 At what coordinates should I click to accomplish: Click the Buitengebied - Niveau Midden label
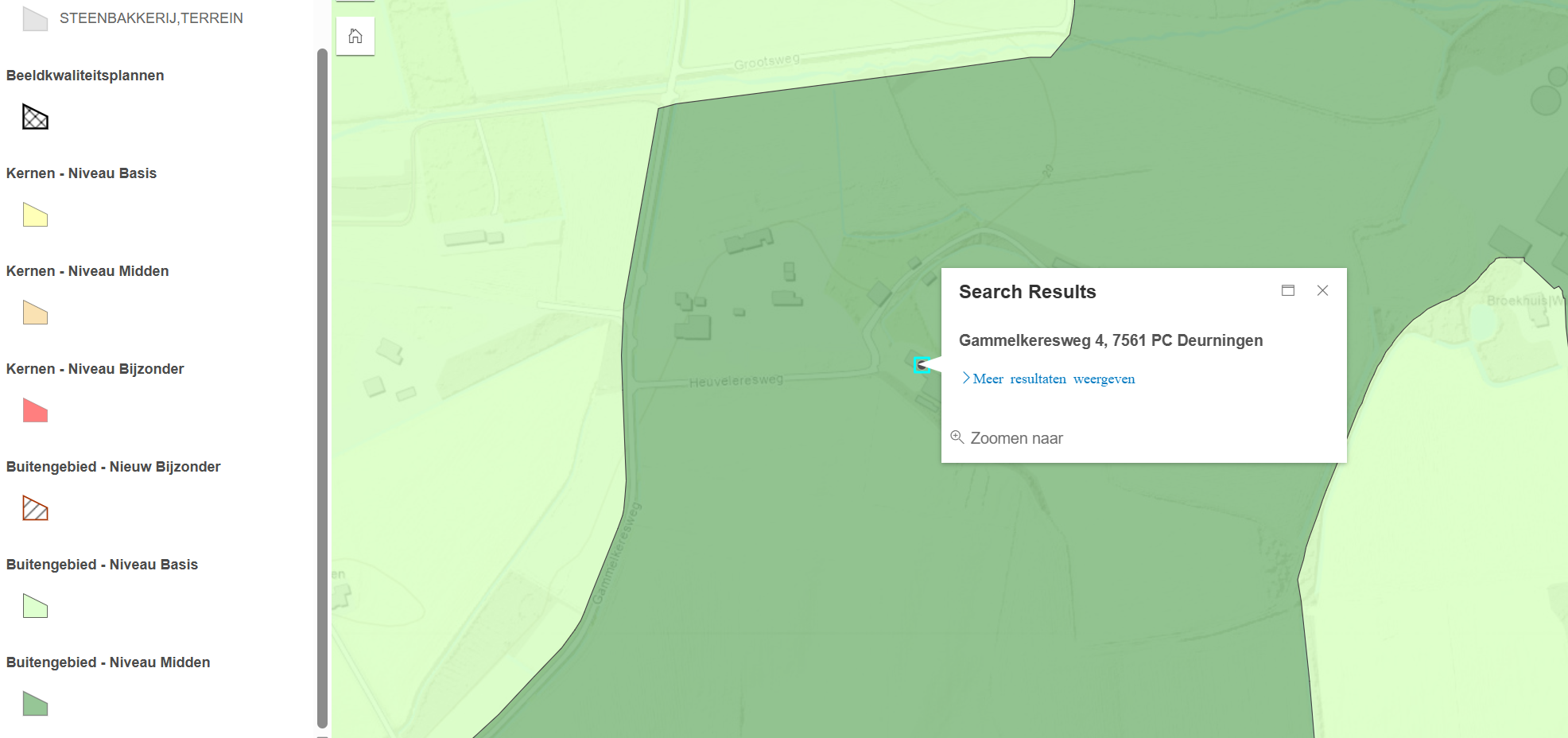click(108, 662)
